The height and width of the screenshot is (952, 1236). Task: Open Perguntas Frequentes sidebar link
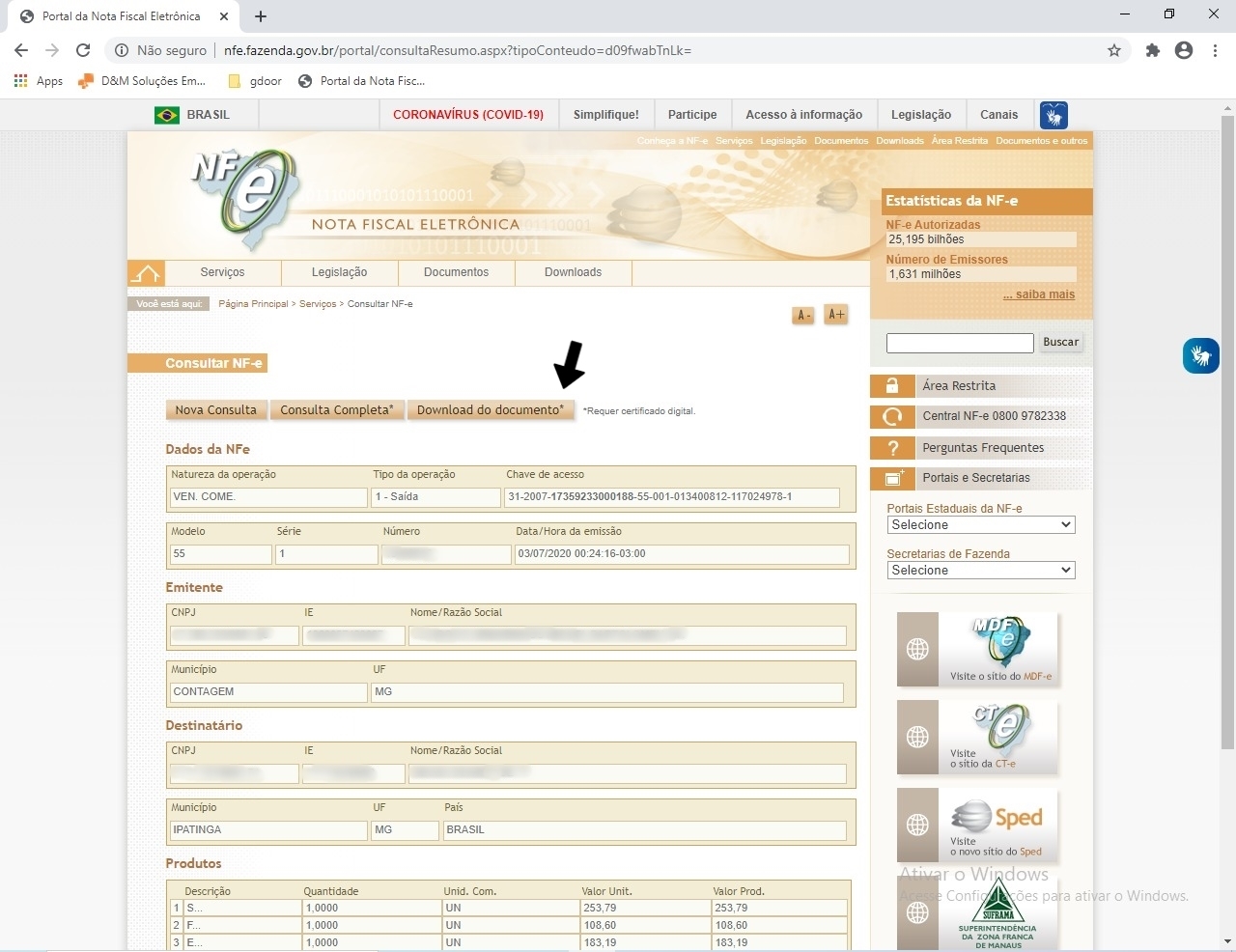pos(983,448)
